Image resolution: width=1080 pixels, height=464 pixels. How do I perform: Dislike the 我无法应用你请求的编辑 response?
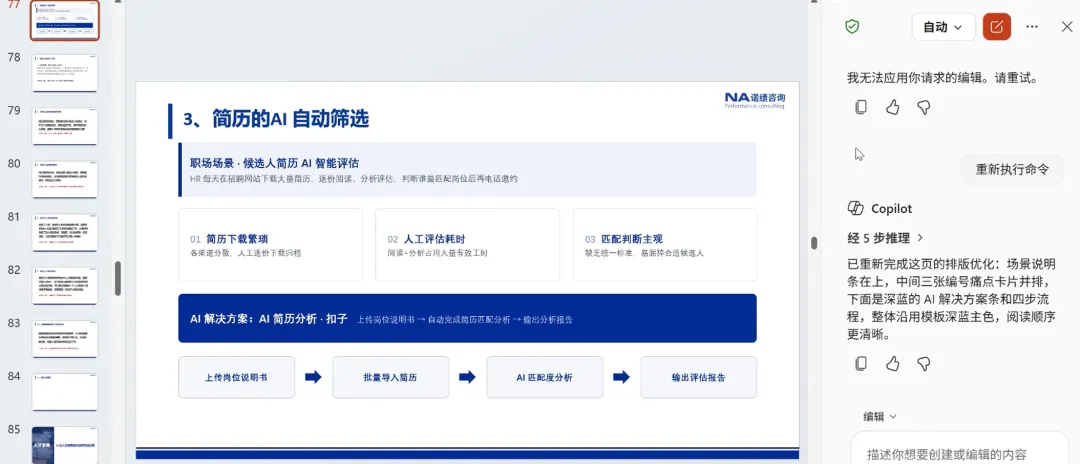924,107
